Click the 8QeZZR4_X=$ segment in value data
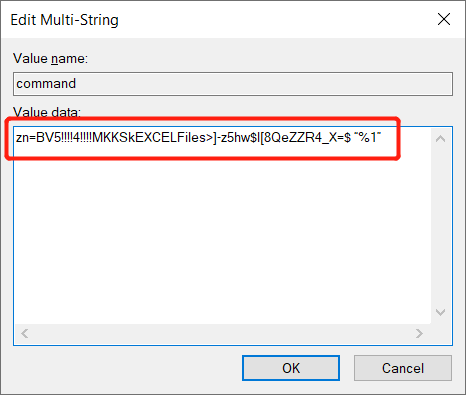The width and height of the screenshot is (466, 395). (x=307, y=137)
